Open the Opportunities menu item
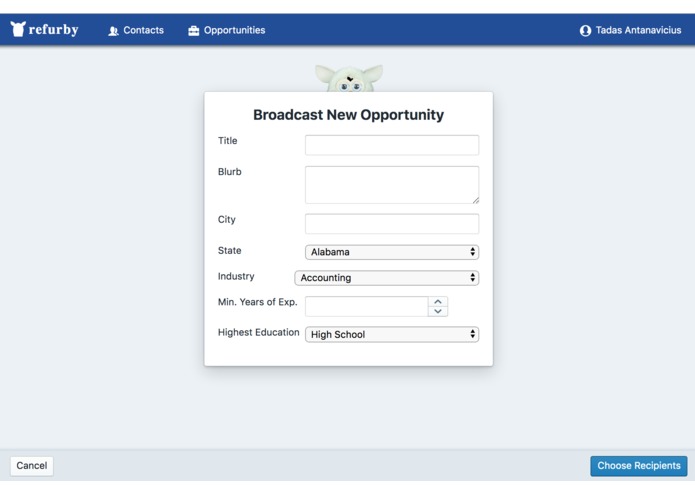This screenshot has height=494, width=695. pyautogui.click(x=226, y=30)
